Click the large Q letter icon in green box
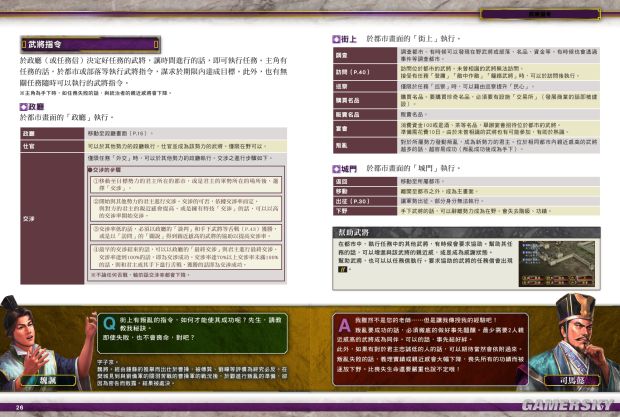The height and width of the screenshot is (417, 620). tap(110, 324)
